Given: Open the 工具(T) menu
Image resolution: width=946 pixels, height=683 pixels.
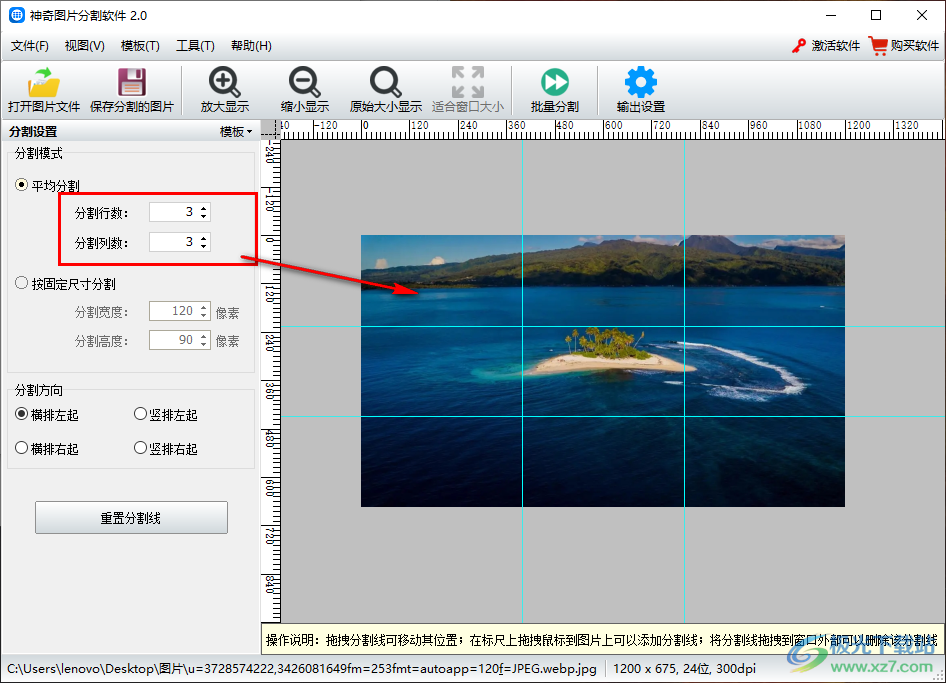Looking at the screenshot, I should pyautogui.click(x=195, y=46).
